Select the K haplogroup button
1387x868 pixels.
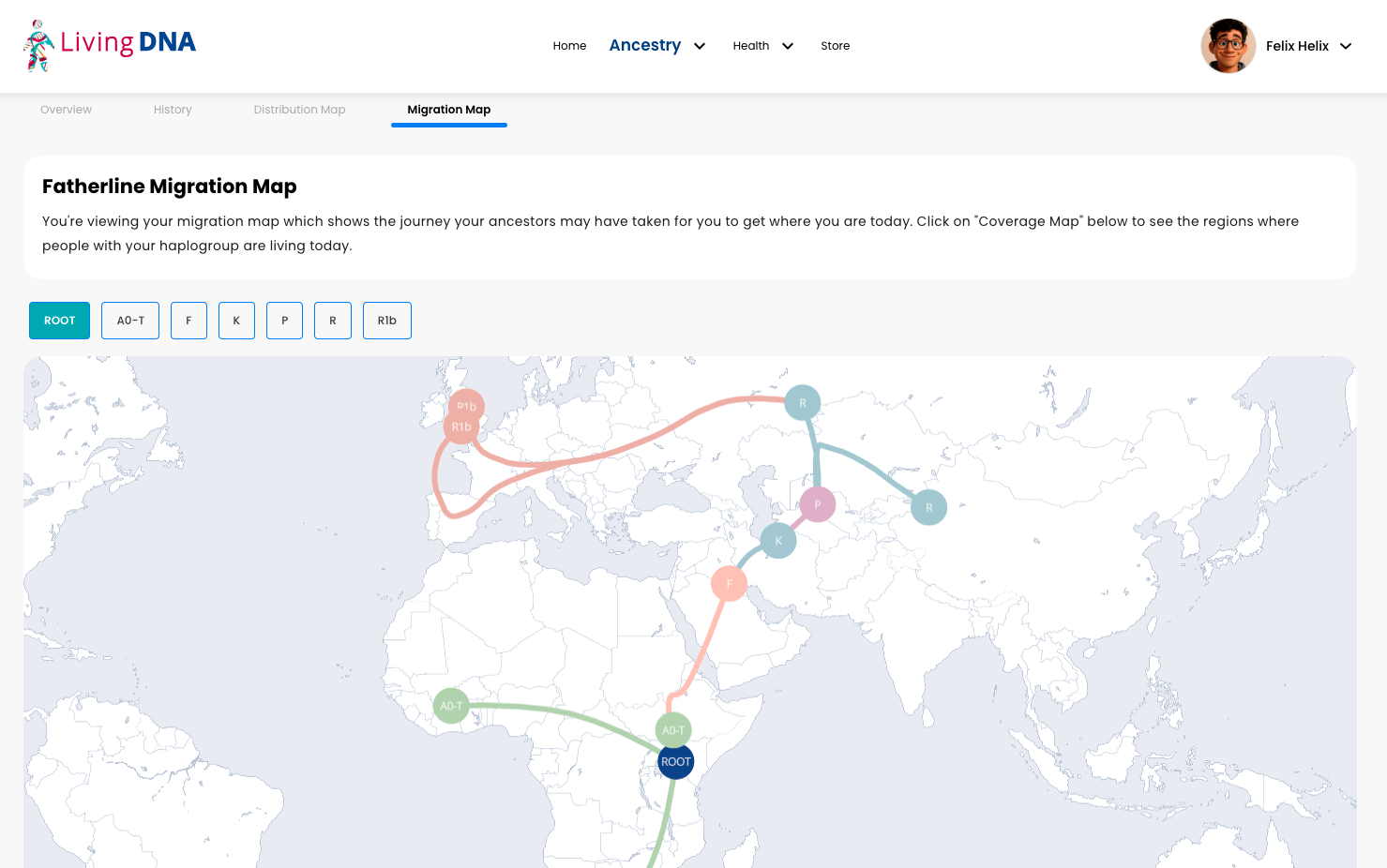(236, 321)
